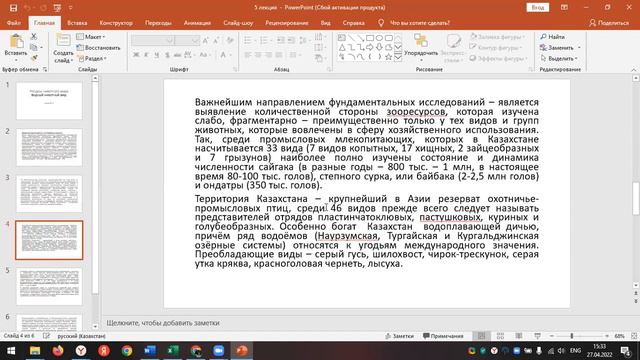Click the lightbulb Tell Me icon
This screenshot has height=360, width=640.
point(381,23)
